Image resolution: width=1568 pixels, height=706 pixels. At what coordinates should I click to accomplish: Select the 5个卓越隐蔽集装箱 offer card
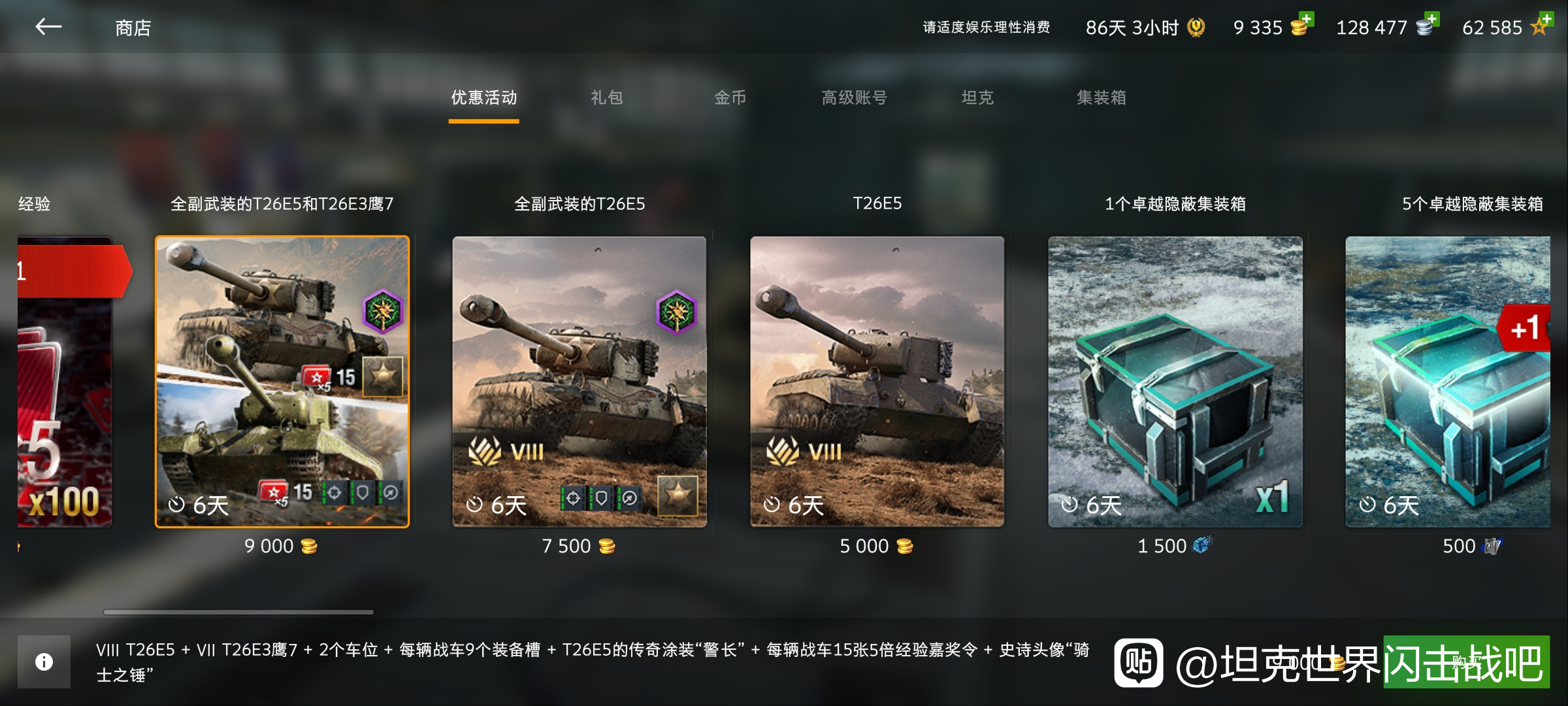[x=1448, y=382]
